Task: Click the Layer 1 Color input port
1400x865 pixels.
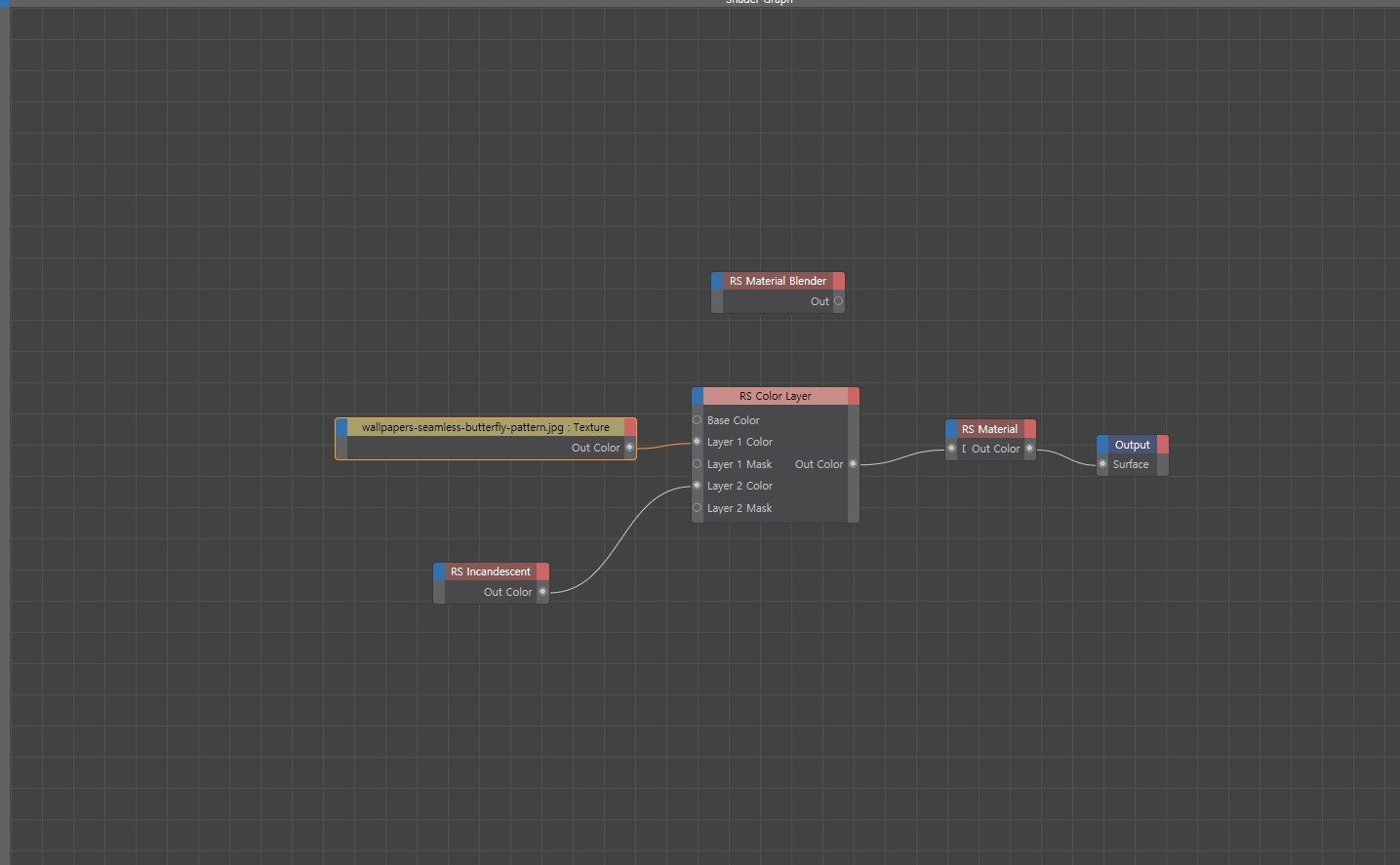Action: pyautogui.click(x=698, y=442)
